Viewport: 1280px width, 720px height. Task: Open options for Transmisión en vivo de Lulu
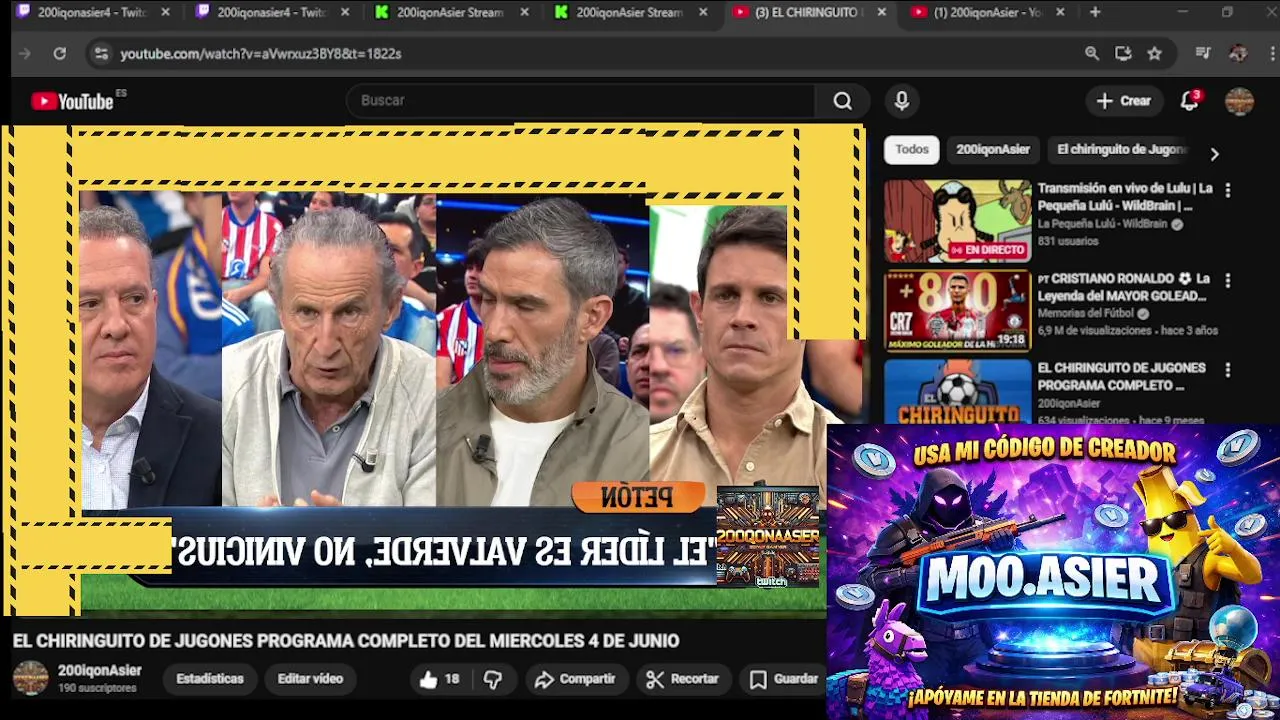(1228, 190)
